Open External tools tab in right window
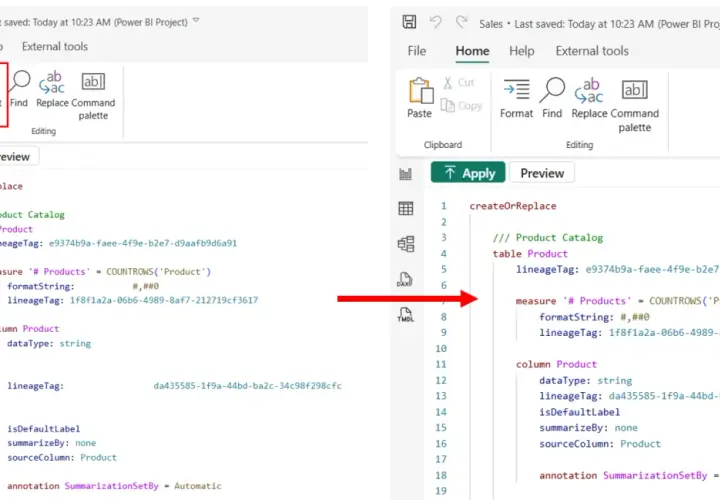 point(592,51)
